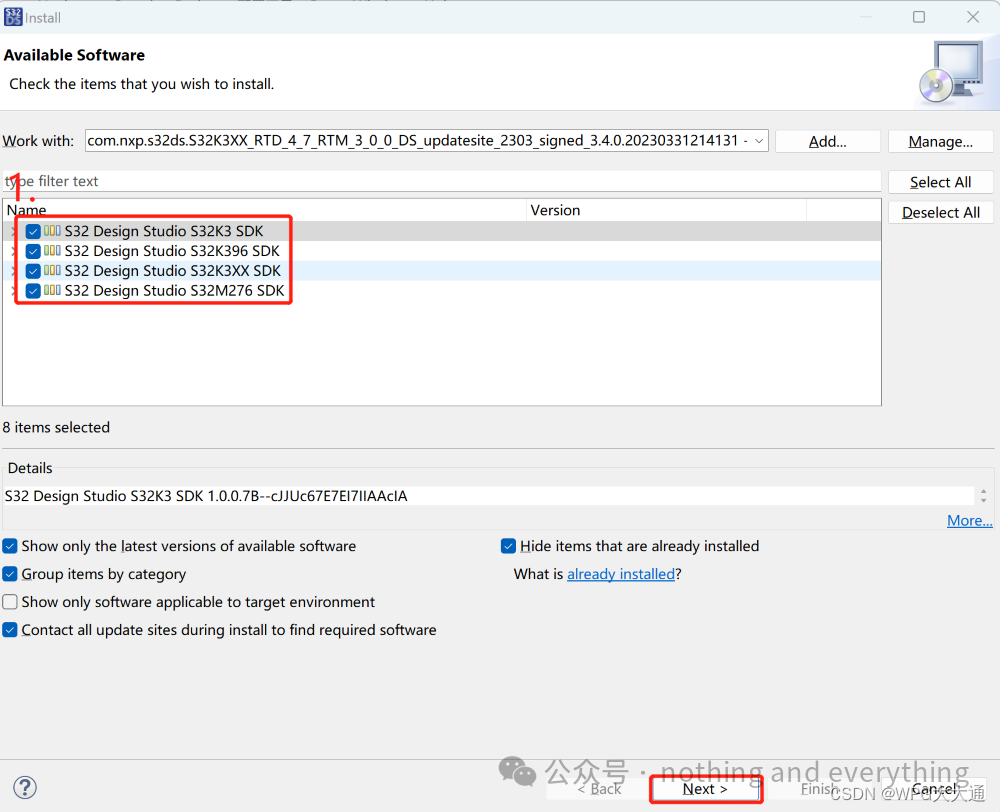Click Deselect All button
1000x812 pixels.
click(941, 212)
